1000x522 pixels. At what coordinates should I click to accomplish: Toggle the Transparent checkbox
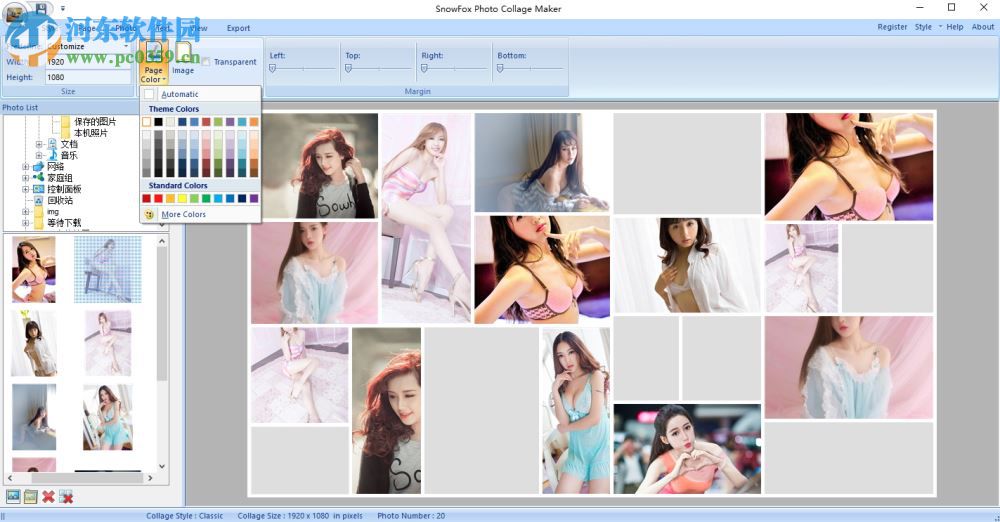(x=206, y=62)
